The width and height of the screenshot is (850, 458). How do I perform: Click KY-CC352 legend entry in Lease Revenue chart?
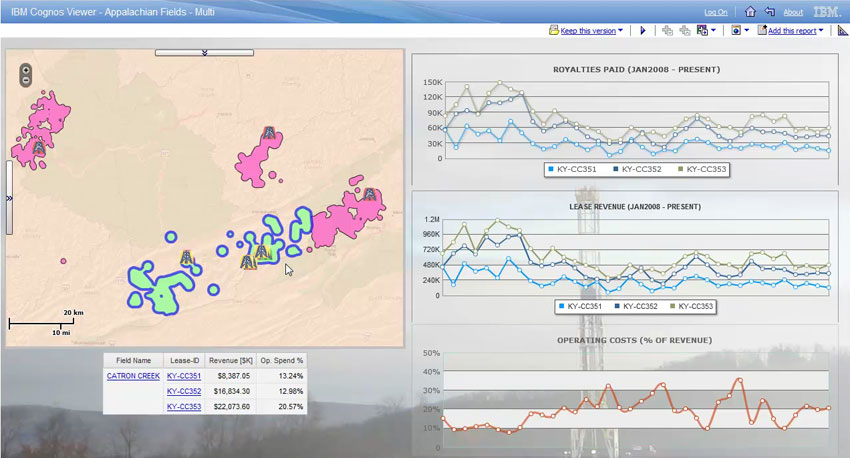[635, 306]
